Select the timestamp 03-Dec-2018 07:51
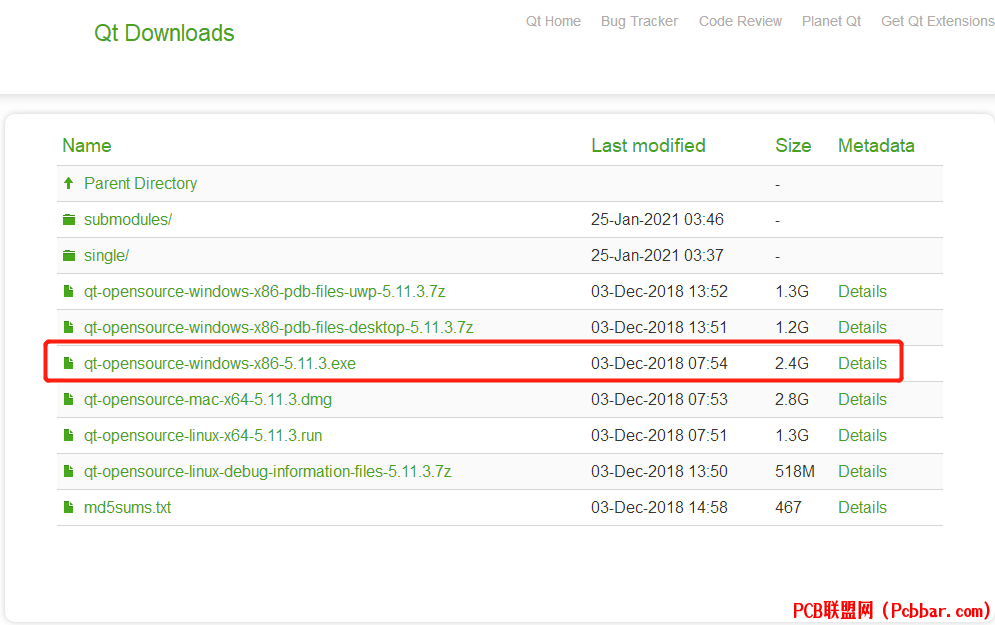 (x=659, y=435)
